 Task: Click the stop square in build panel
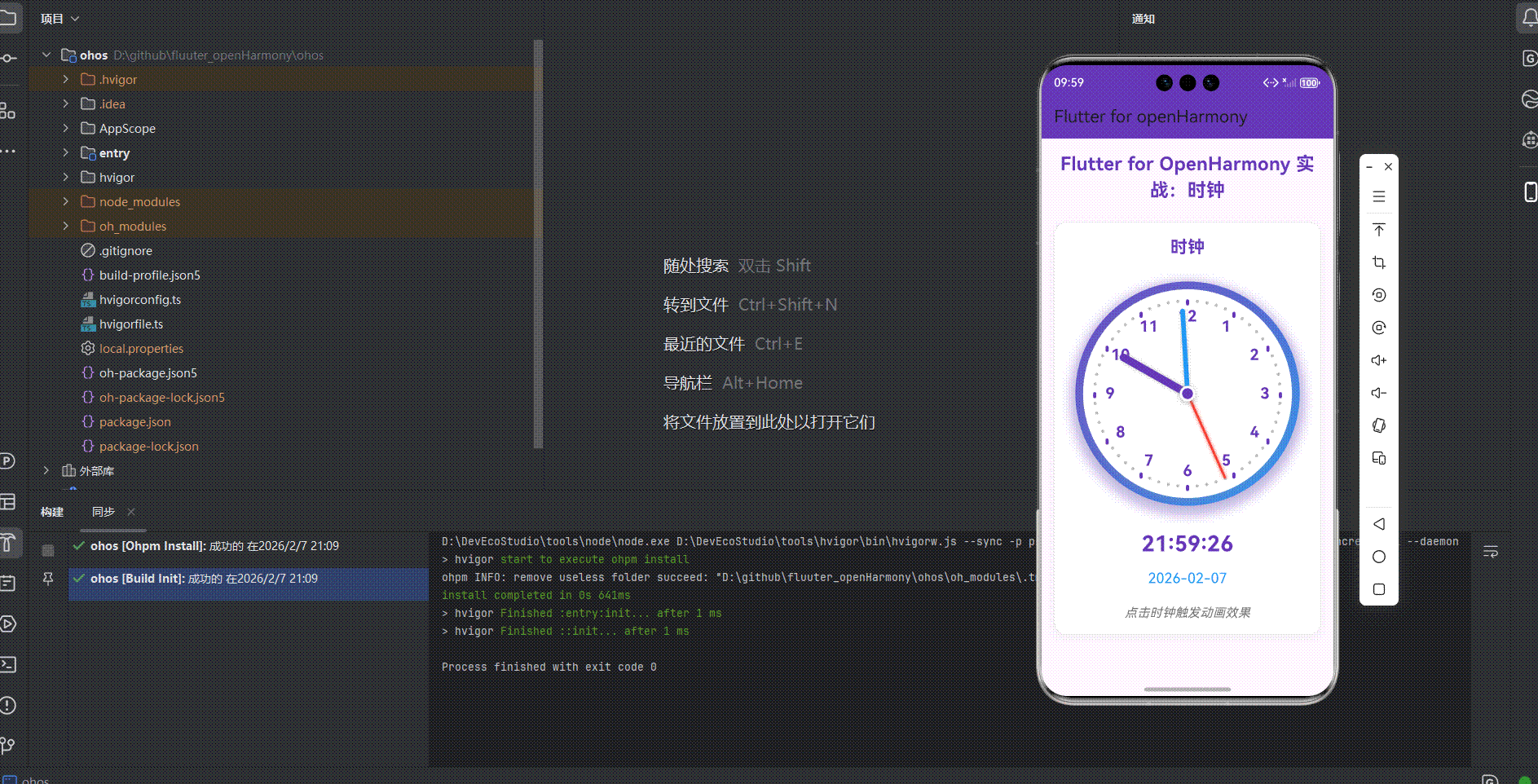(x=48, y=550)
